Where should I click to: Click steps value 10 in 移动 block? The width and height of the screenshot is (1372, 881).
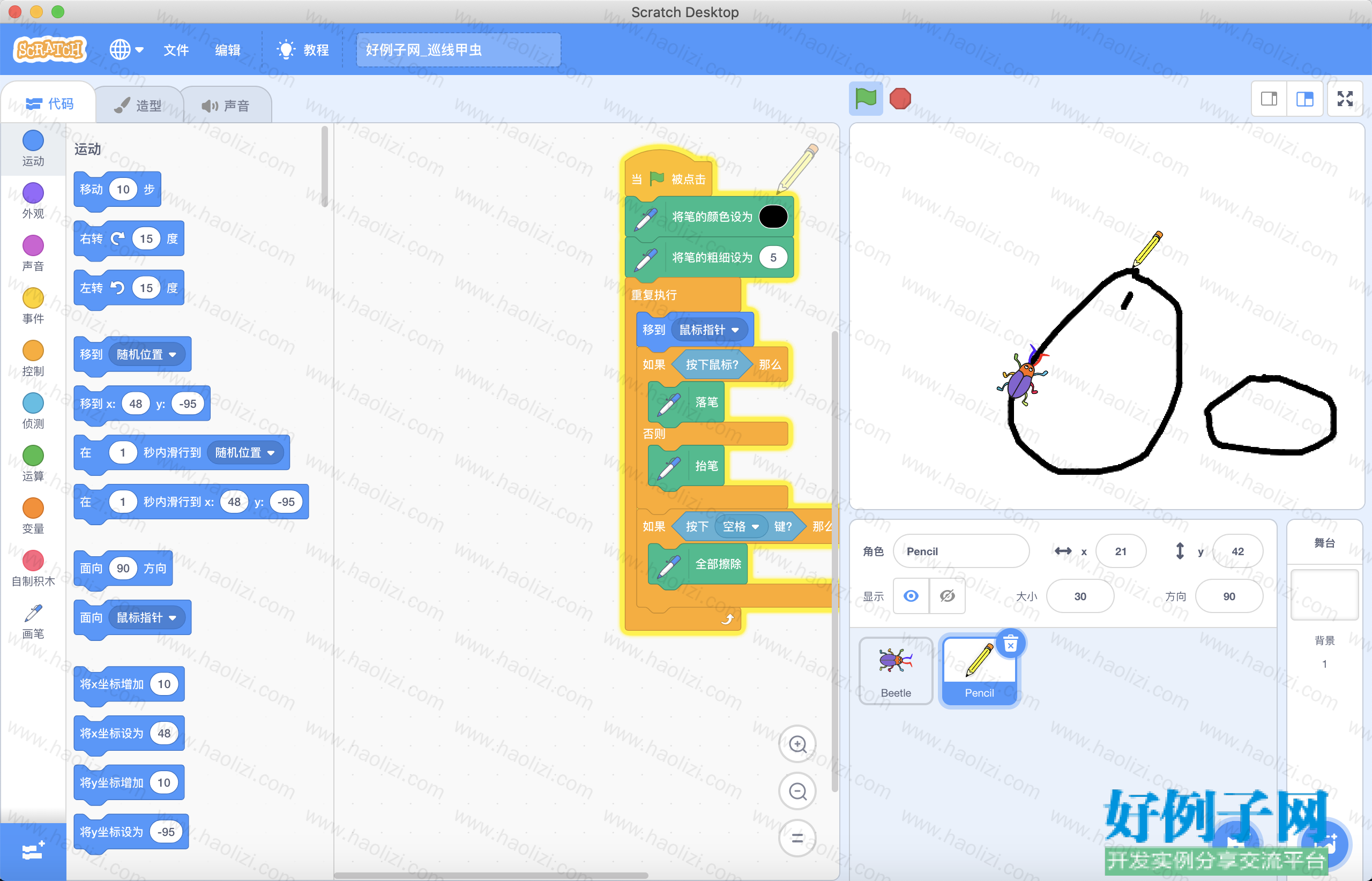coord(123,189)
